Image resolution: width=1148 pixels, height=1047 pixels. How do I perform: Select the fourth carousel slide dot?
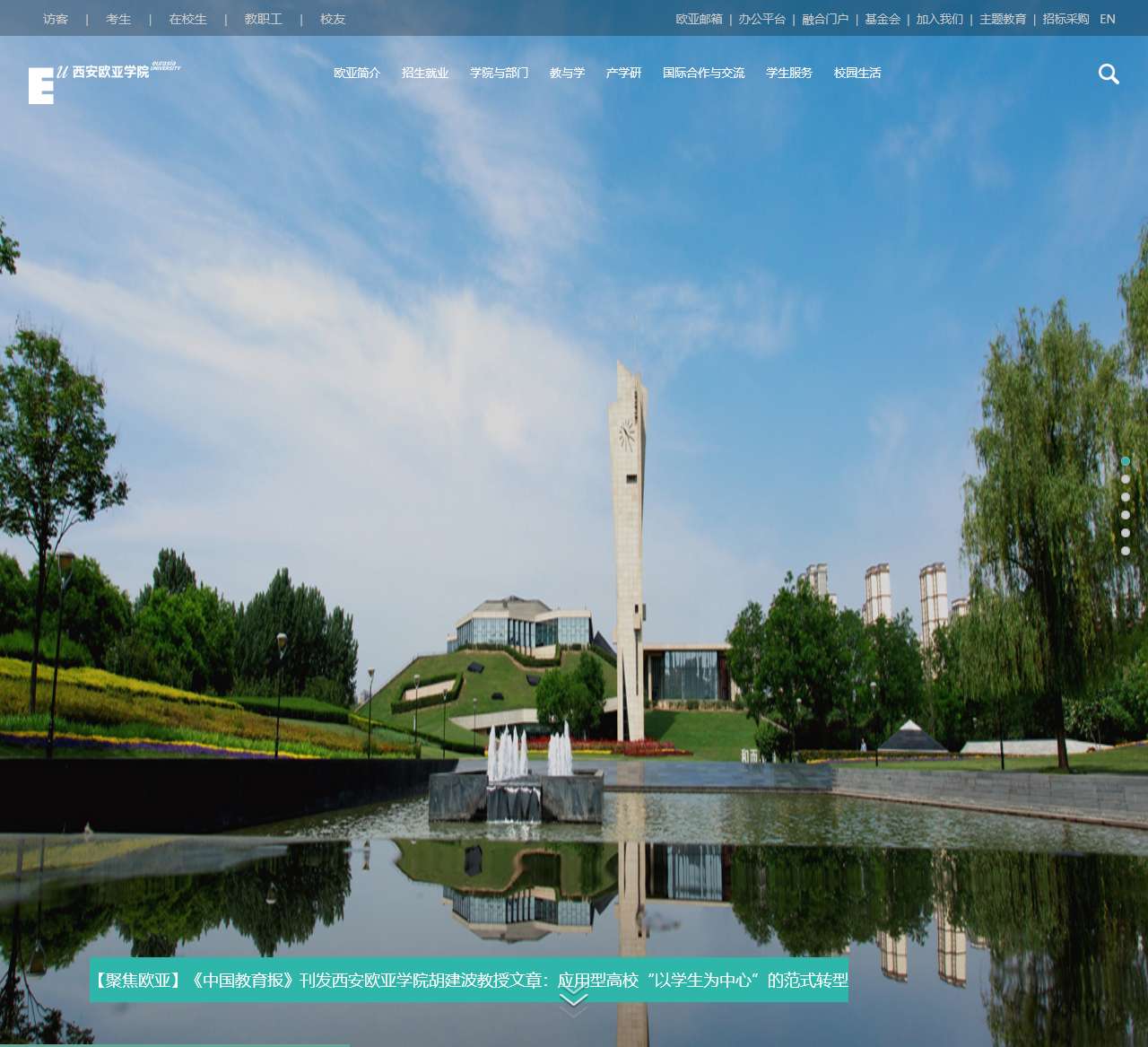pyautogui.click(x=1126, y=515)
